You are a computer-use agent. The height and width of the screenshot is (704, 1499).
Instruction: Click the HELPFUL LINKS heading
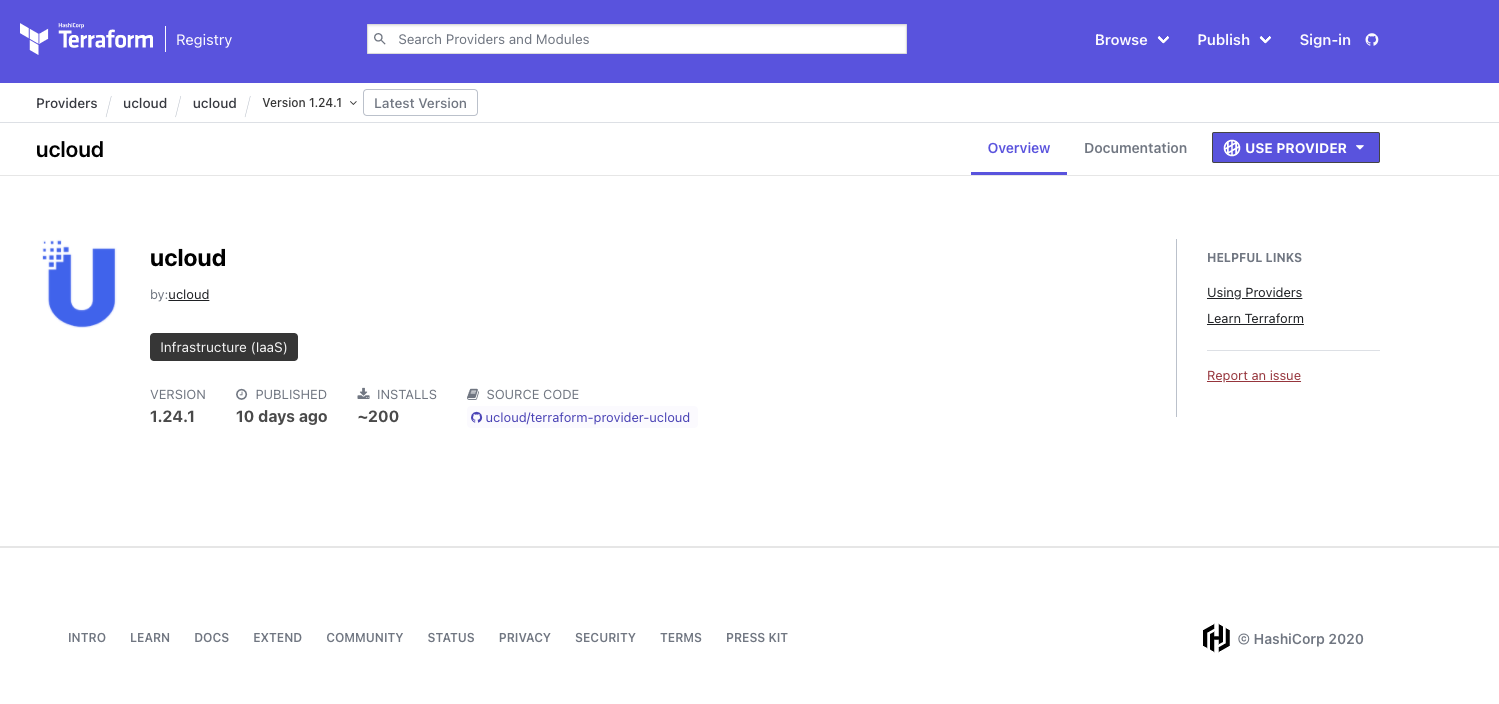[x=1255, y=258]
